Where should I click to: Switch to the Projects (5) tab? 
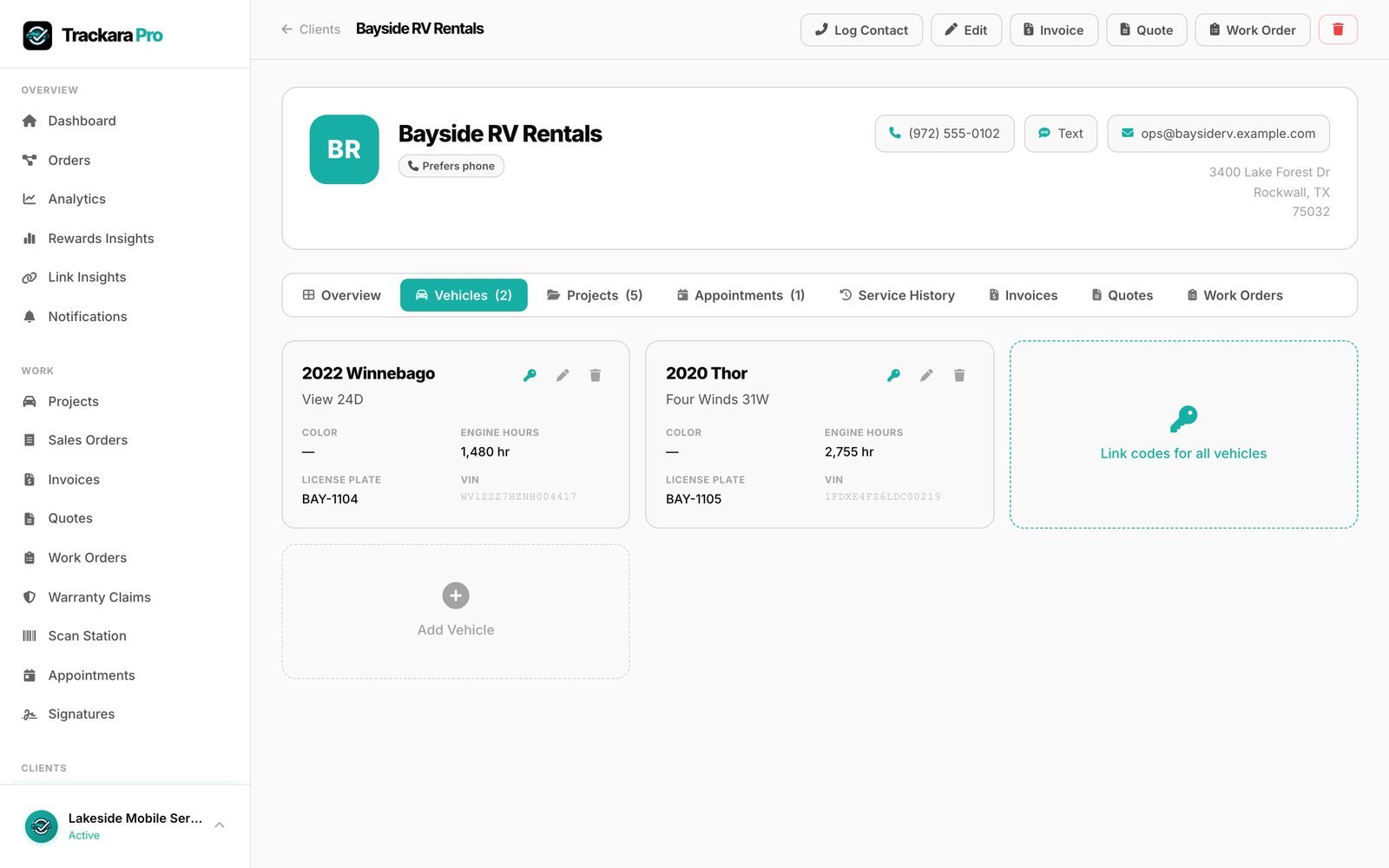point(595,295)
